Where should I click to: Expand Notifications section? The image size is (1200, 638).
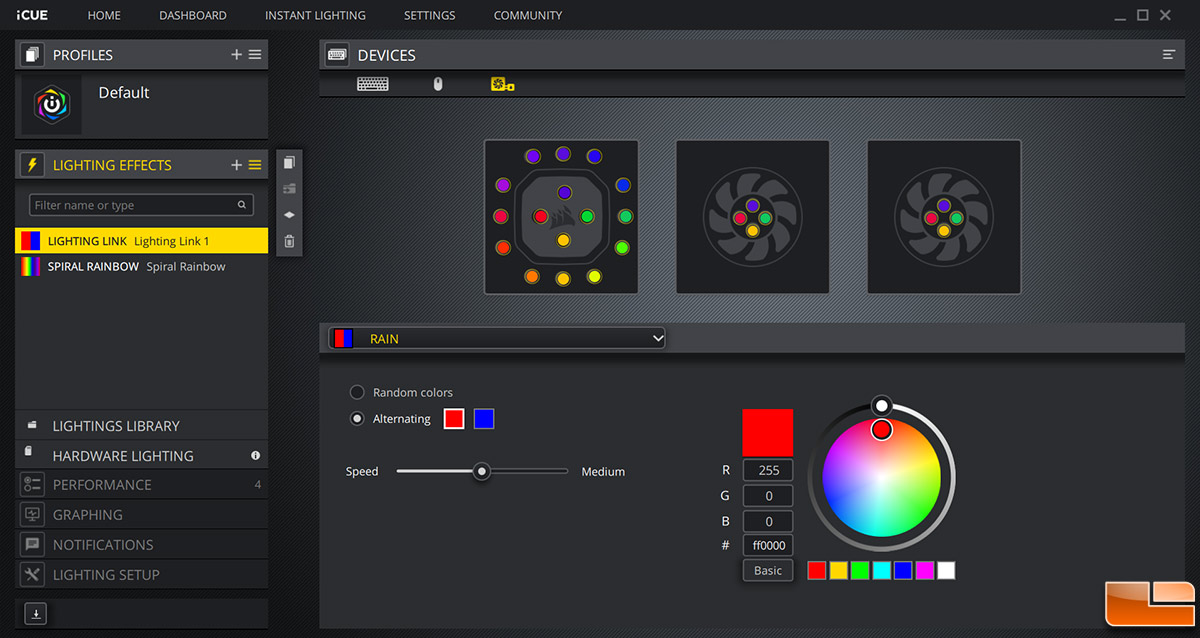pyautogui.click(x=141, y=545)
